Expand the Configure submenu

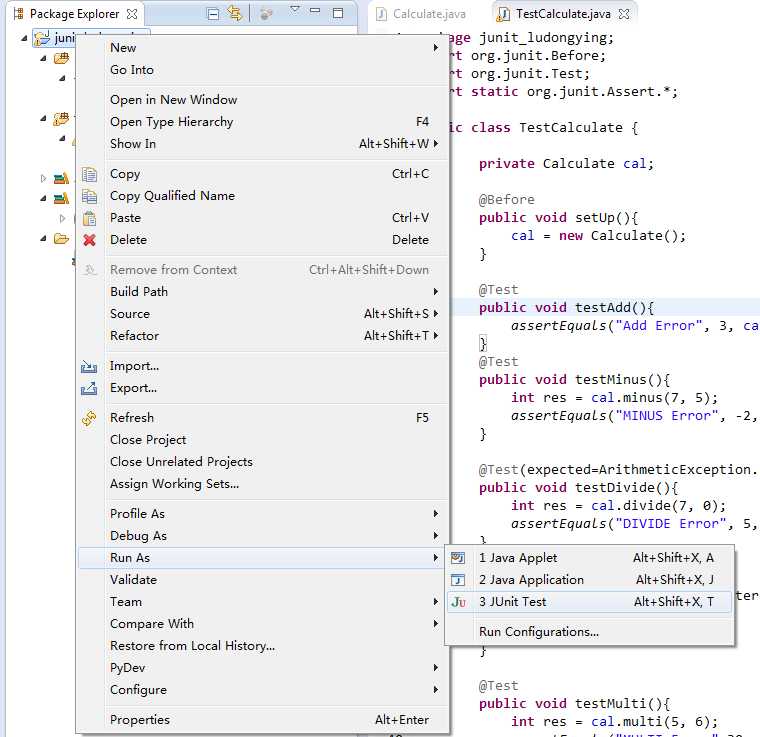coord(263,690)
